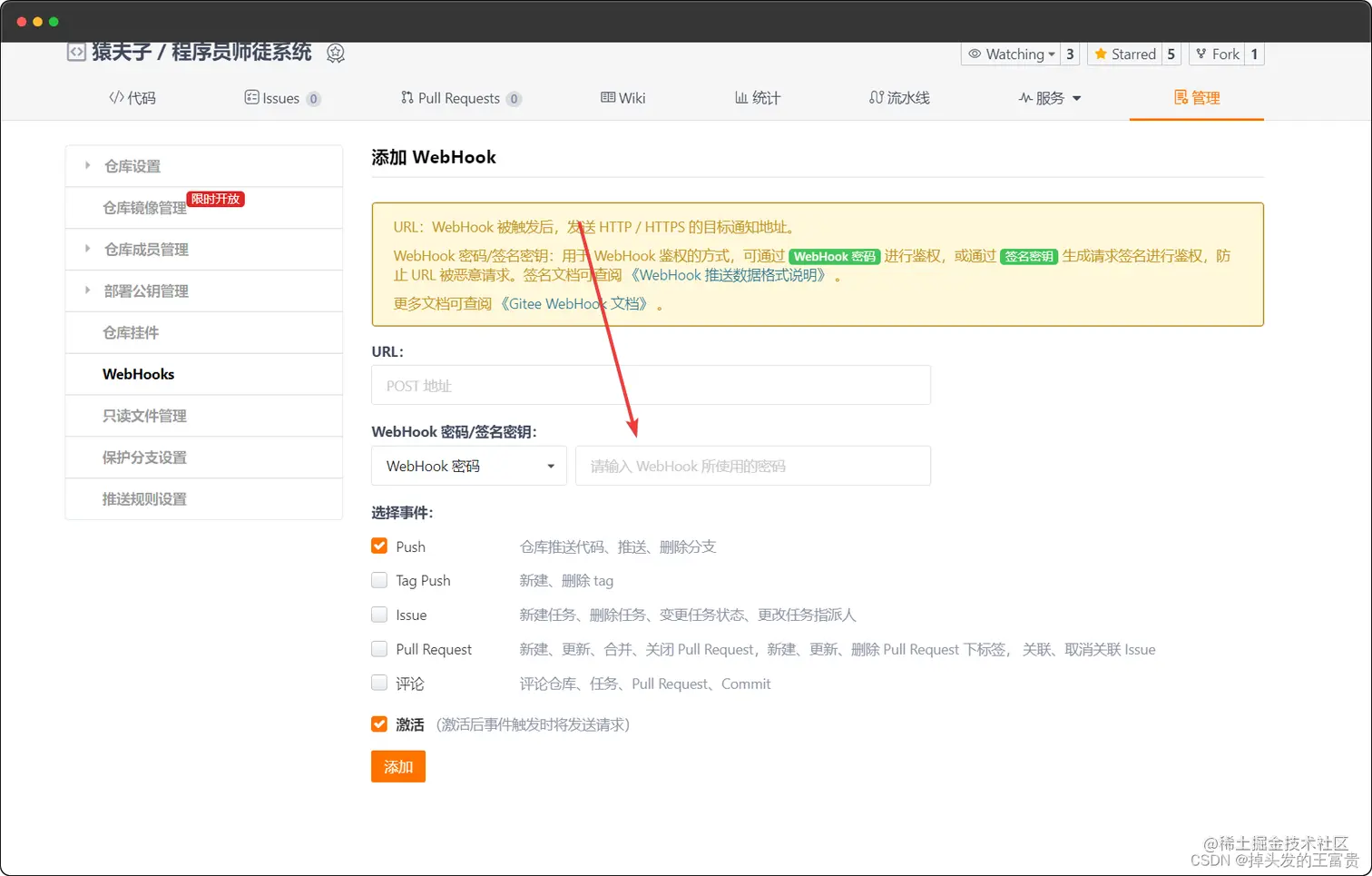Click the POST 地址 URL input field
Viewport: 1372px width, 876px height.
pyautogui.click(x=651, y=386)
